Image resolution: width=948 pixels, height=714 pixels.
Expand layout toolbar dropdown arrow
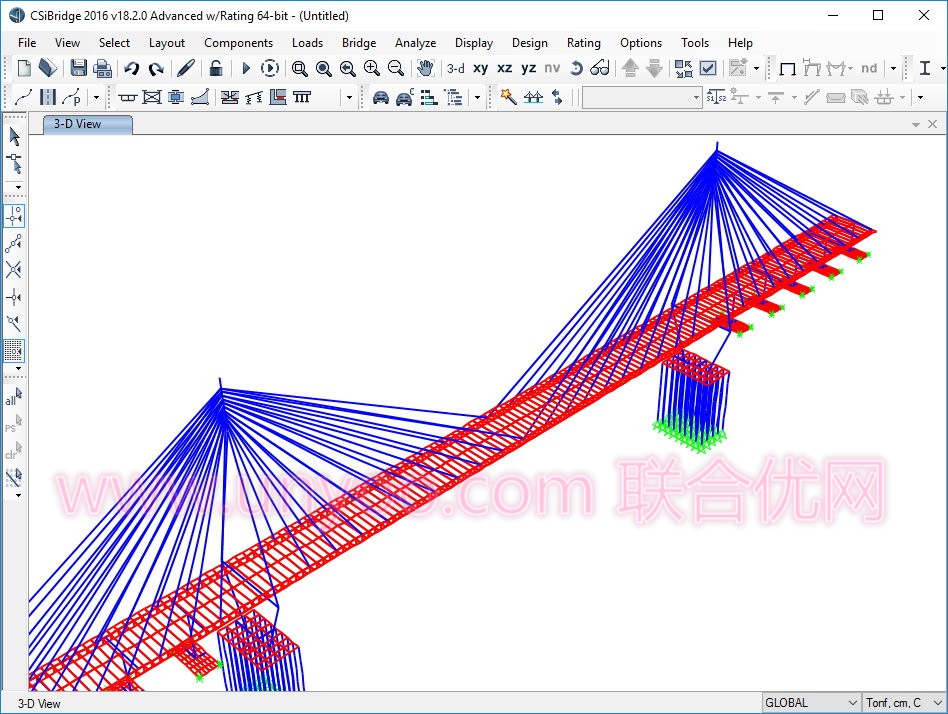tap(96, 97)
